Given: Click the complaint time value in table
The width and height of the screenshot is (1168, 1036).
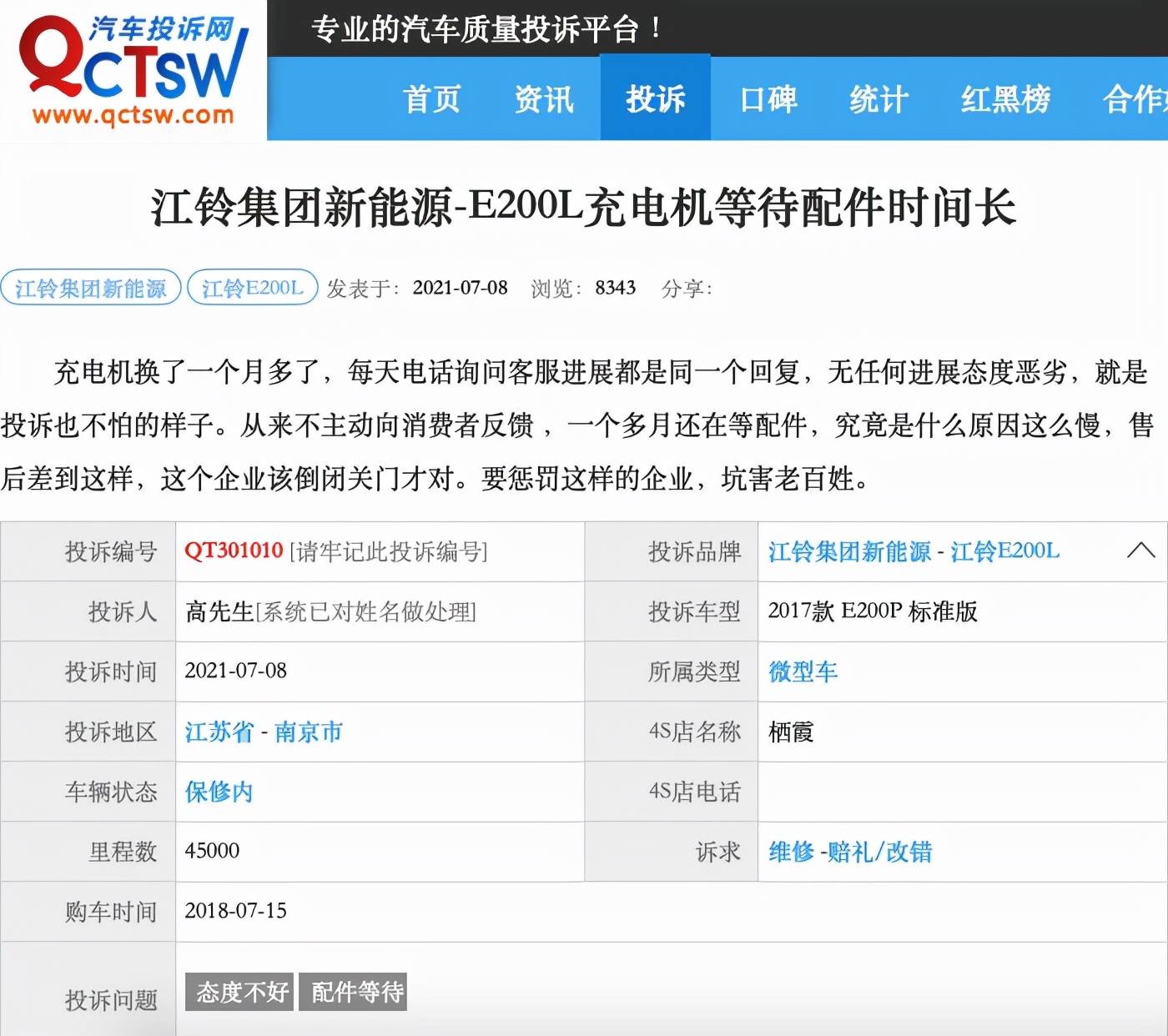Looking at the screenshot, I should (235, 671).
